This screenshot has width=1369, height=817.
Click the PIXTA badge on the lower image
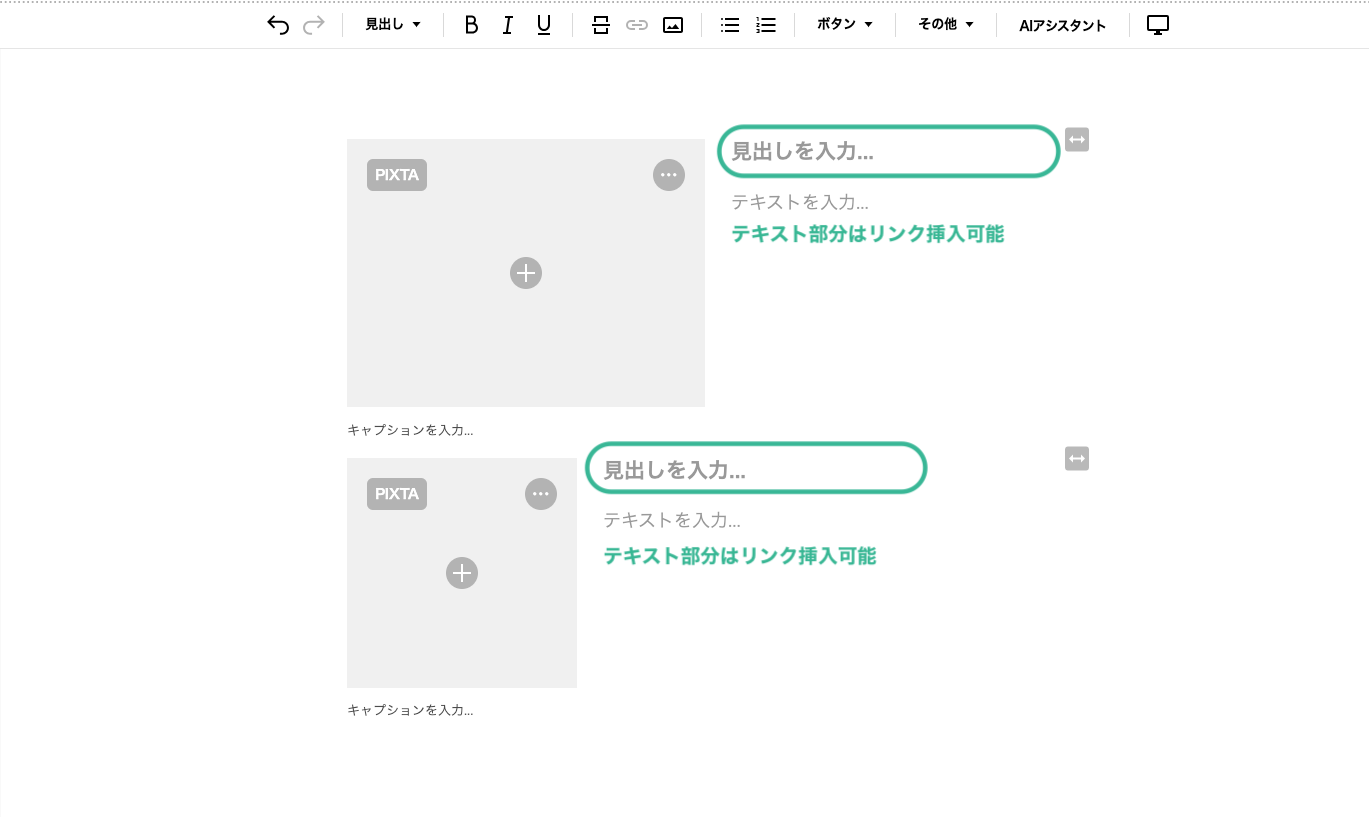pos(397,494)
